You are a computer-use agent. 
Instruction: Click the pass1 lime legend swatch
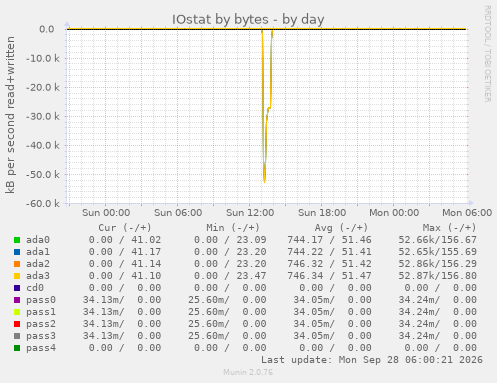17,312
